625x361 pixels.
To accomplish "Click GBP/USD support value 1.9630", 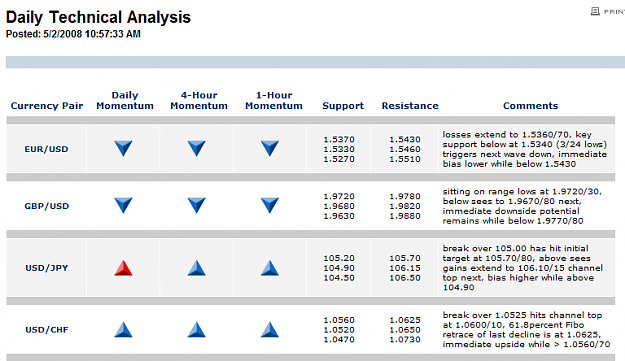I will pyautogui.click(x=339, y=216).
